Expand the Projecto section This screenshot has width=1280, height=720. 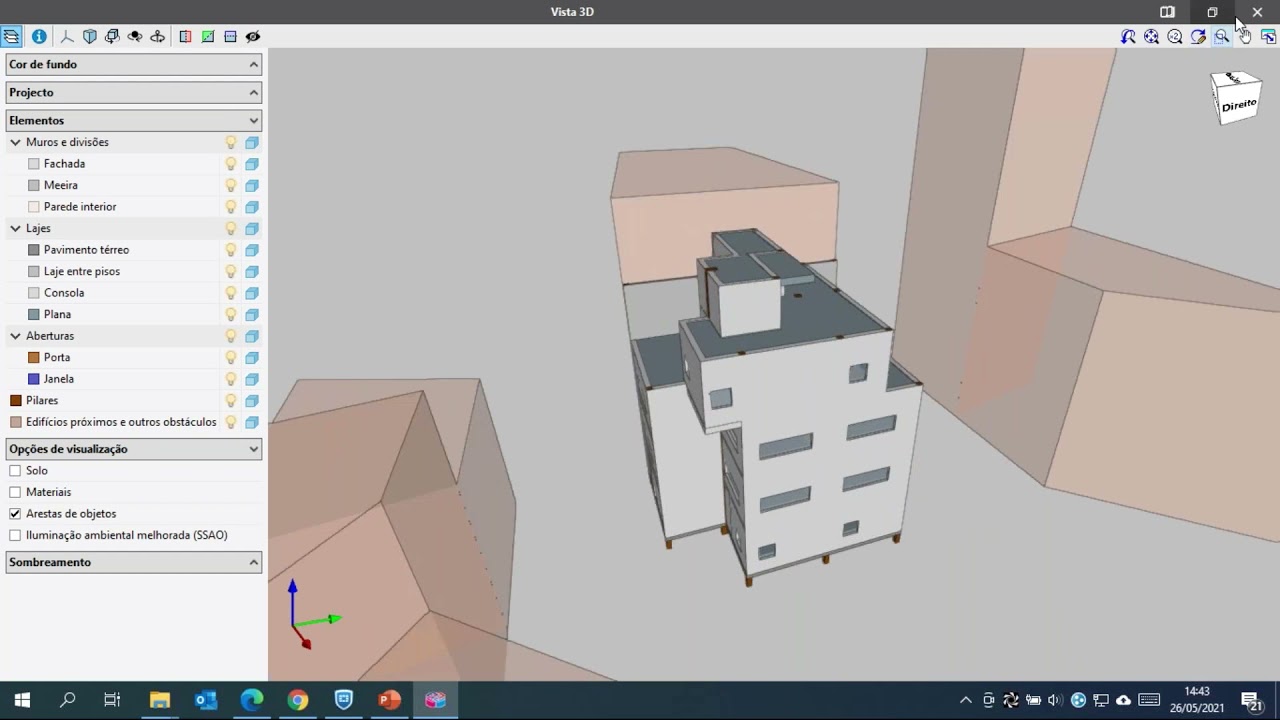(134, 92)
